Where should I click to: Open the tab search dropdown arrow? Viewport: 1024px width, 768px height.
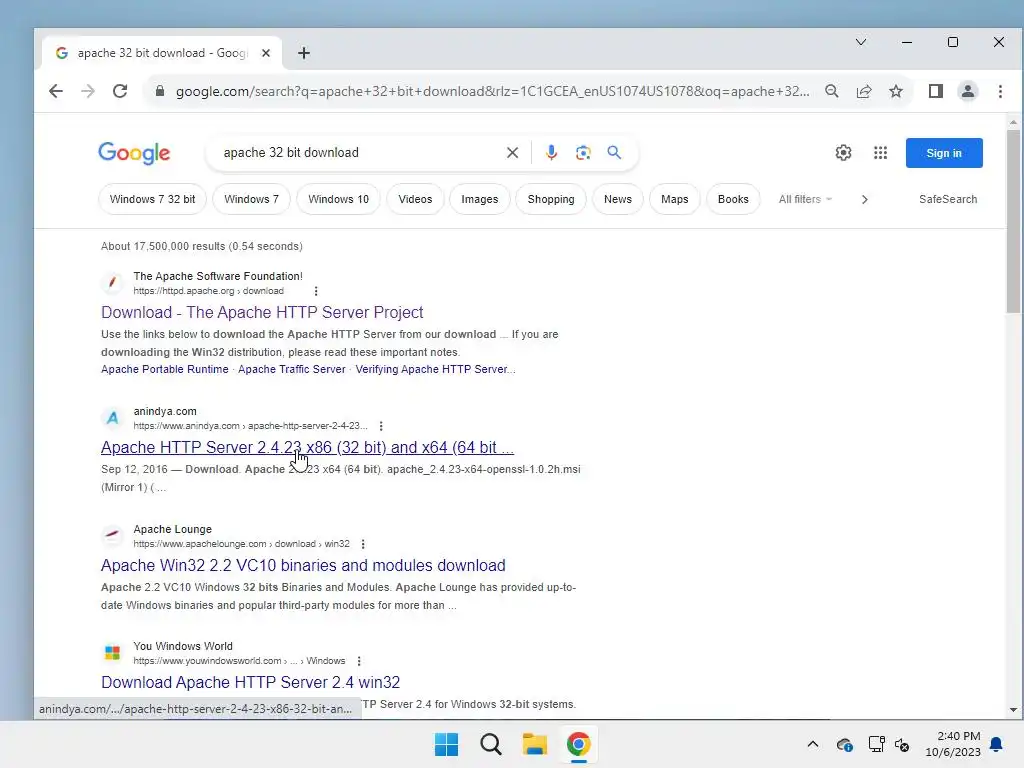(x=861, y=42)
